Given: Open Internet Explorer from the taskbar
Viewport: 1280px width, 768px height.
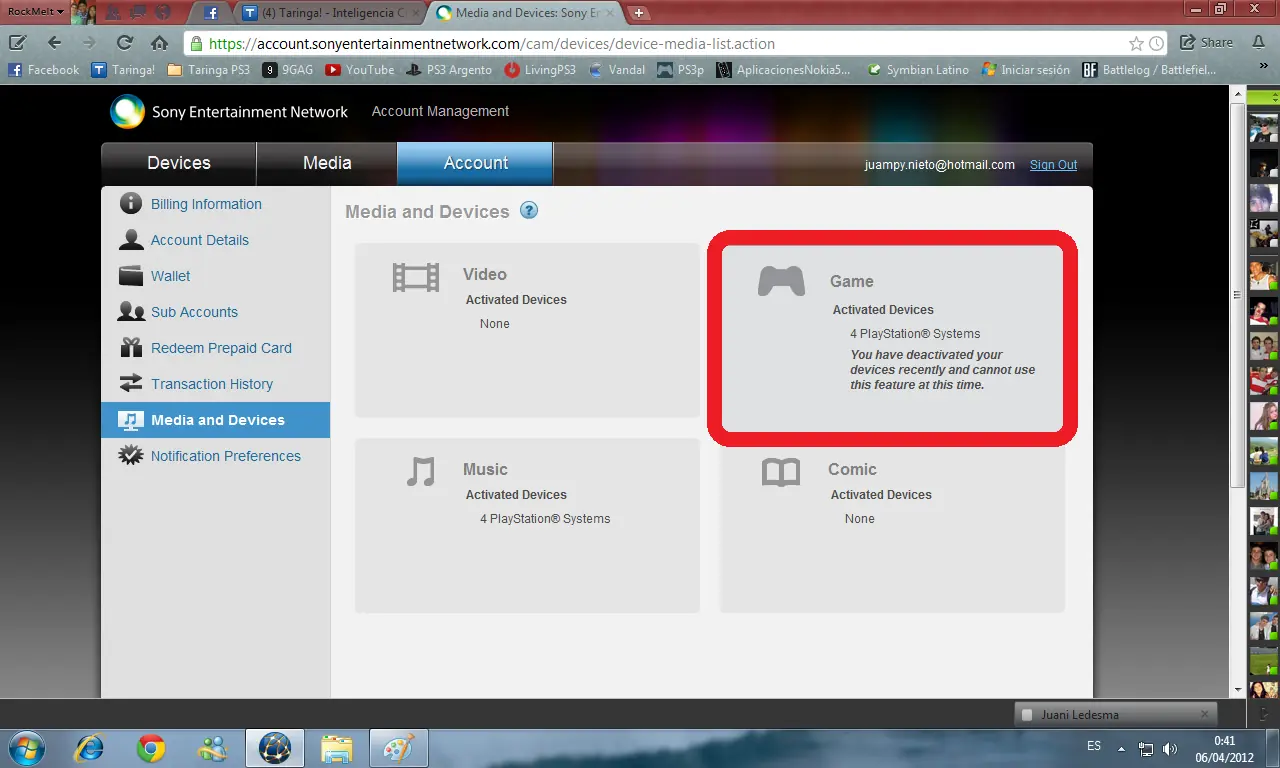Looking at the screenshot, I should tap(90, 748).
